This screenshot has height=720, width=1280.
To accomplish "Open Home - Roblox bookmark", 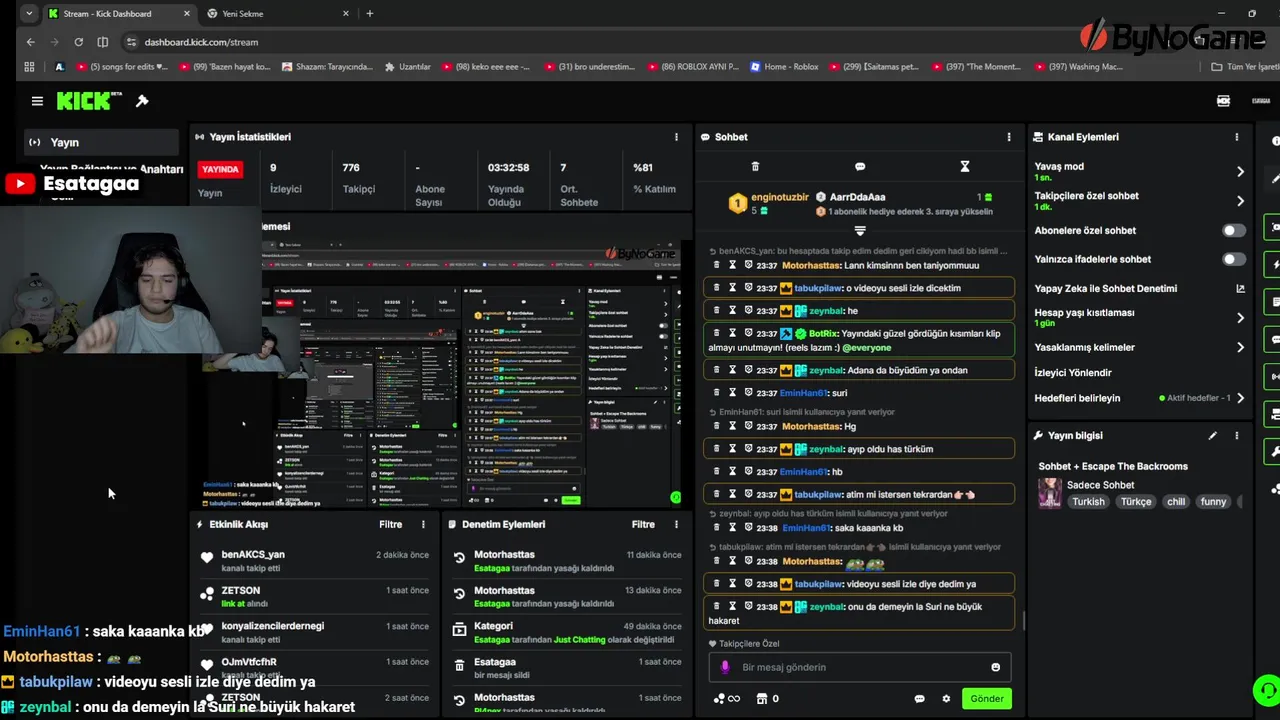I will click(x=782, y=67).
